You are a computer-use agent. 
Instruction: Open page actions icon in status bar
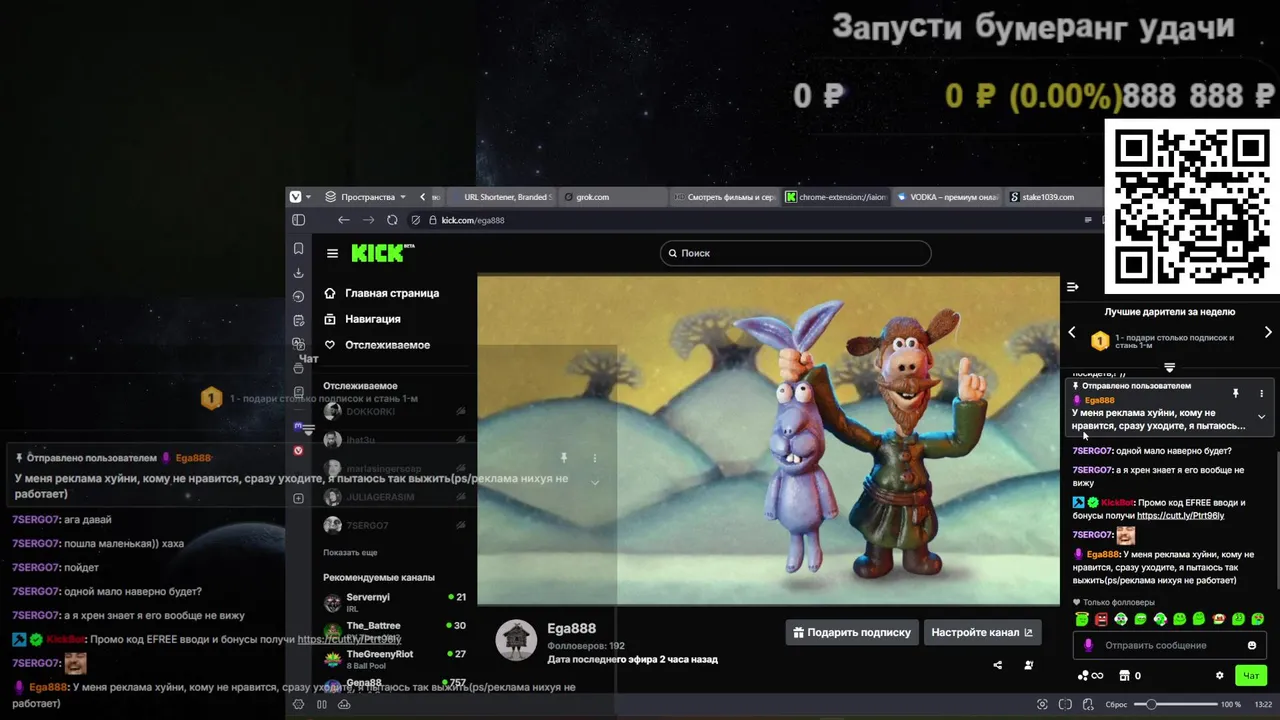pyautogui.click(x=1089, y=704)
